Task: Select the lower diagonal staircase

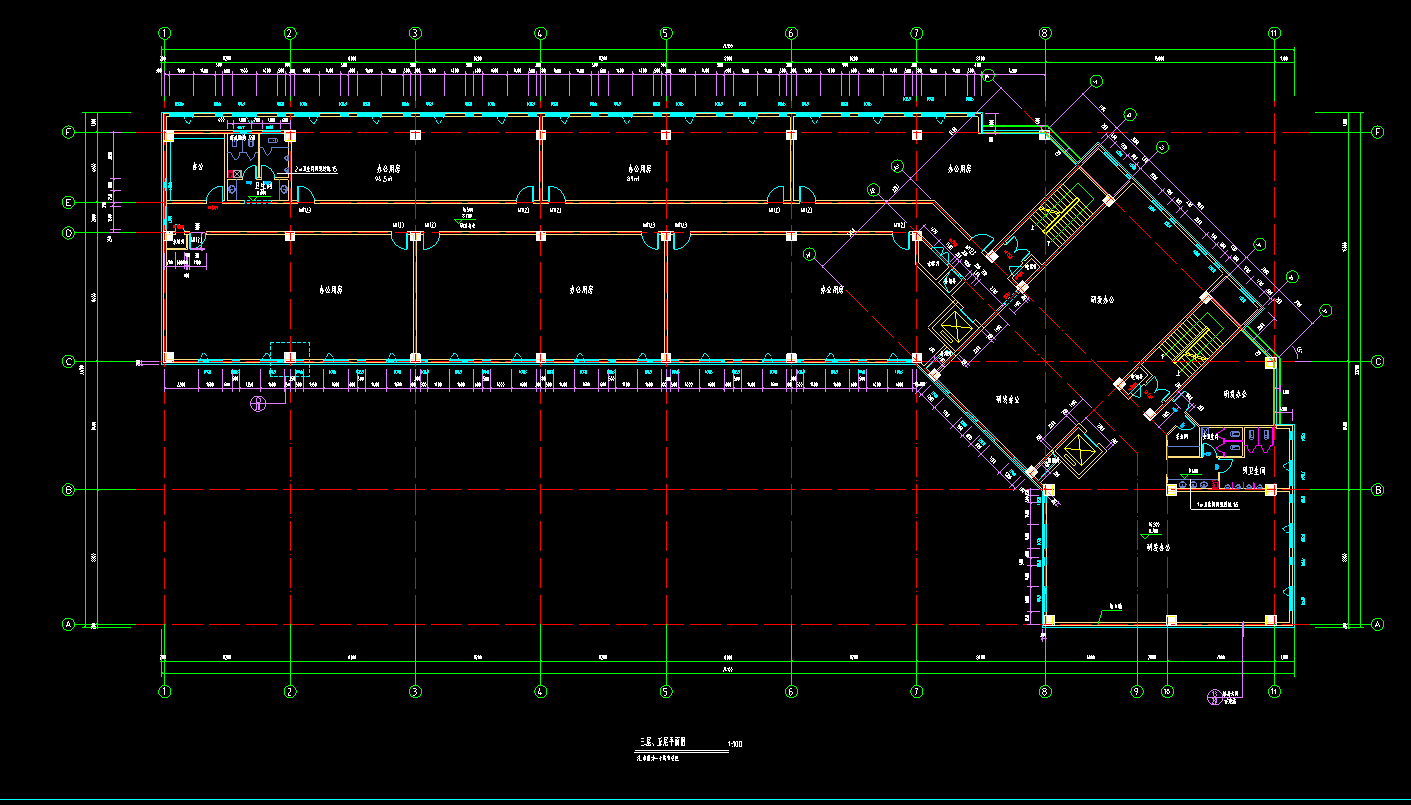Action: [1187, 343]
